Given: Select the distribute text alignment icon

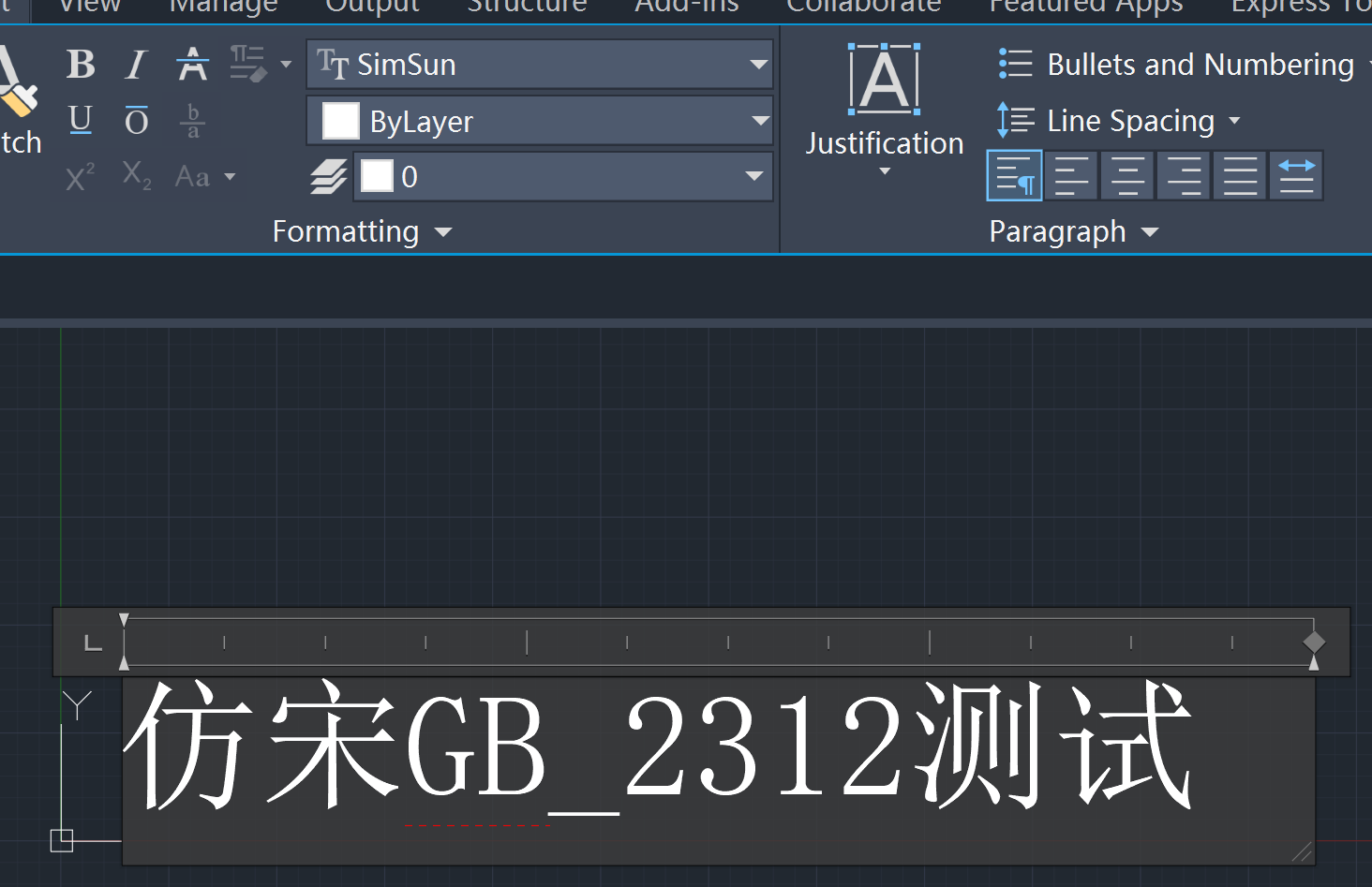Looking at the screenshot, I should coord(1295,175).
